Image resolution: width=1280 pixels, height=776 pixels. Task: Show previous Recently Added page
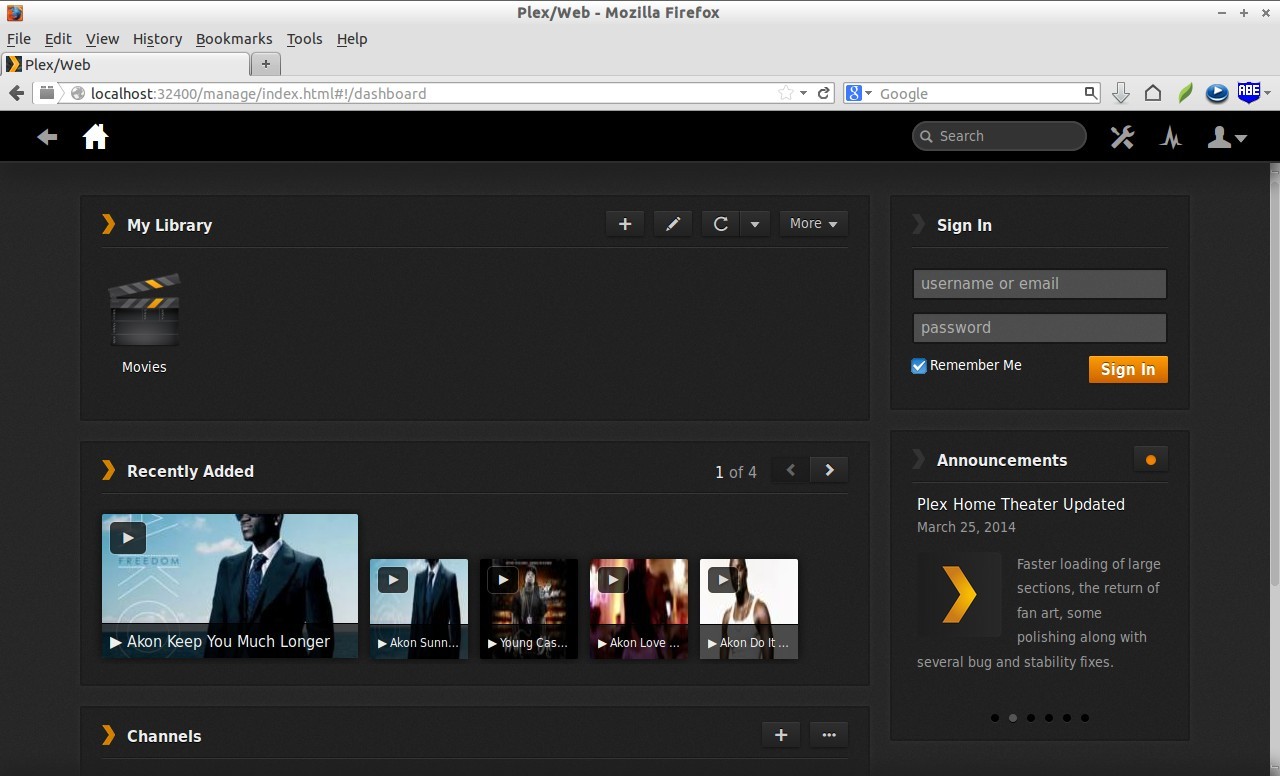click(x=791, y=470)
